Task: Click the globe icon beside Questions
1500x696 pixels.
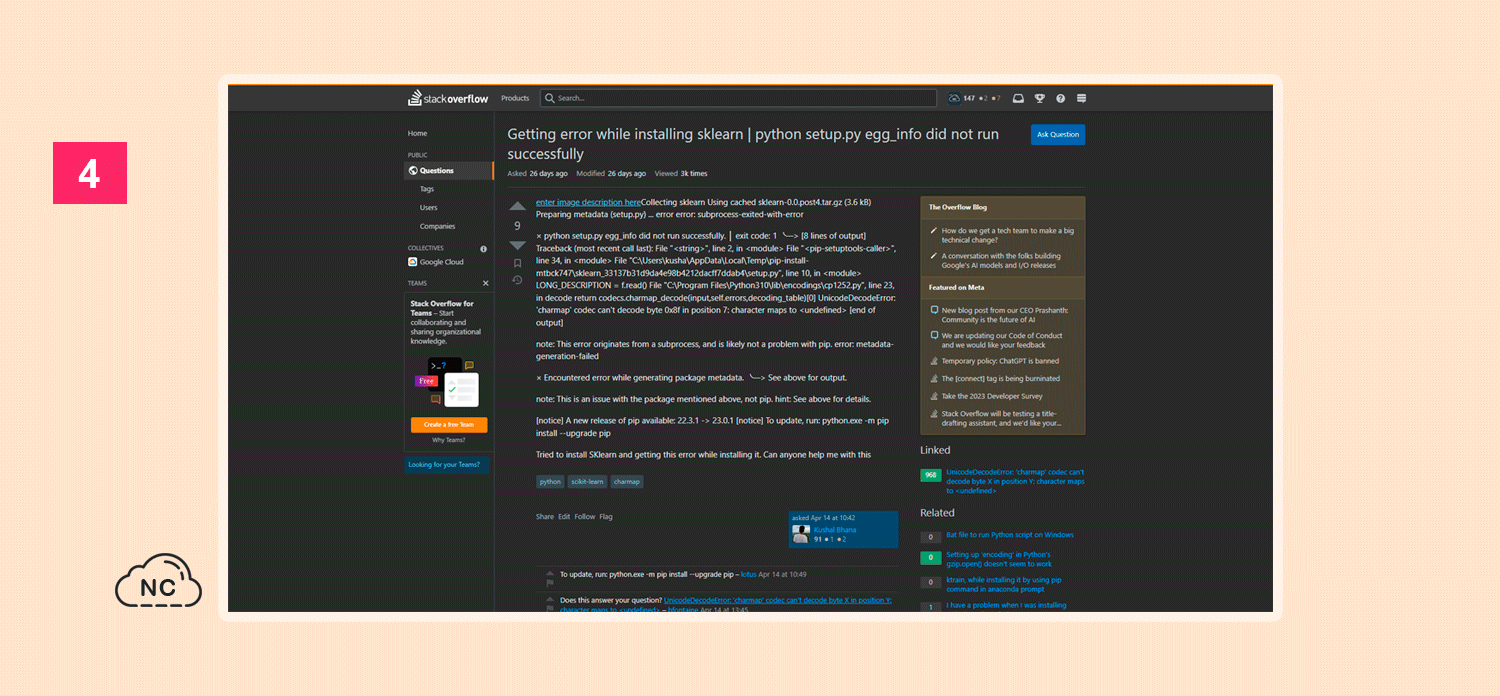Action: pos(413,170)
